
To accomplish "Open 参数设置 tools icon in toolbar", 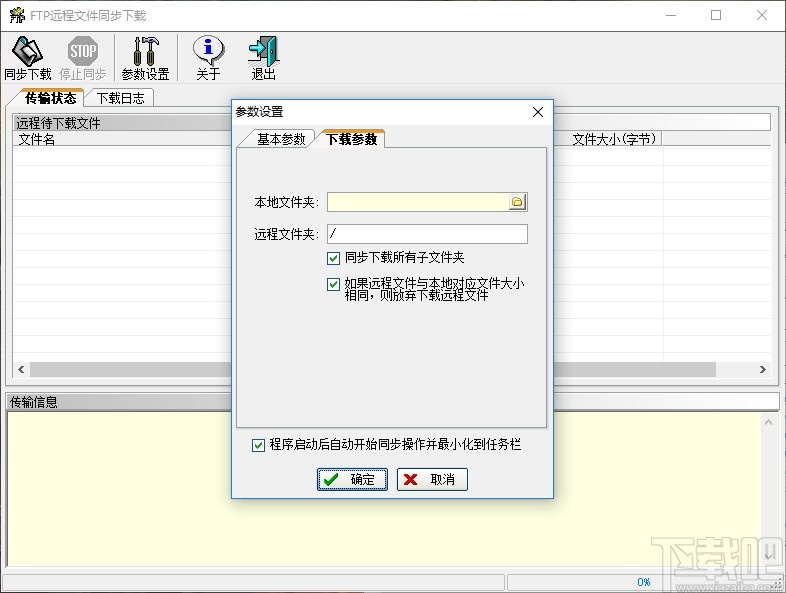I will (x=145, y=57).
